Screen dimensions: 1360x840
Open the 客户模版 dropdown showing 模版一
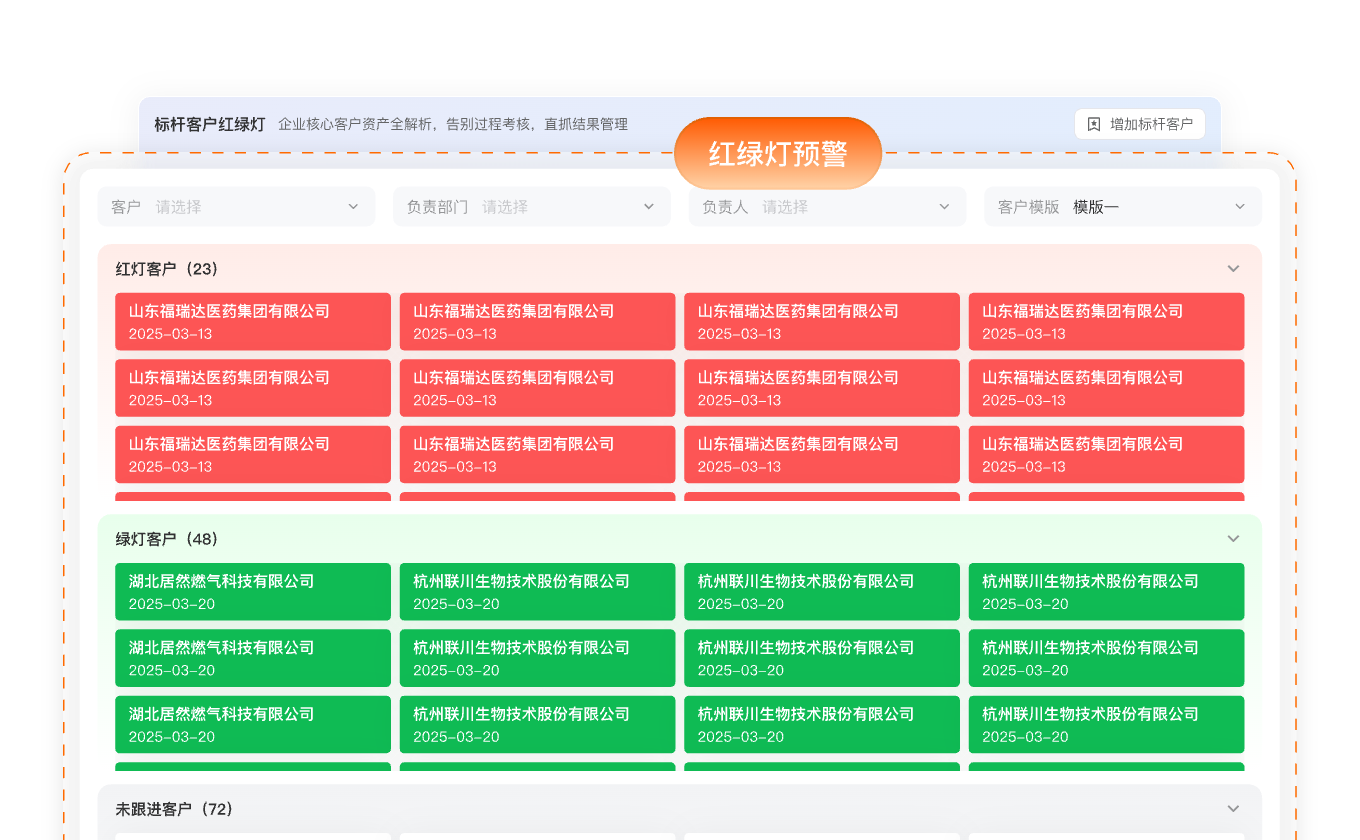tap(1122, 207)
